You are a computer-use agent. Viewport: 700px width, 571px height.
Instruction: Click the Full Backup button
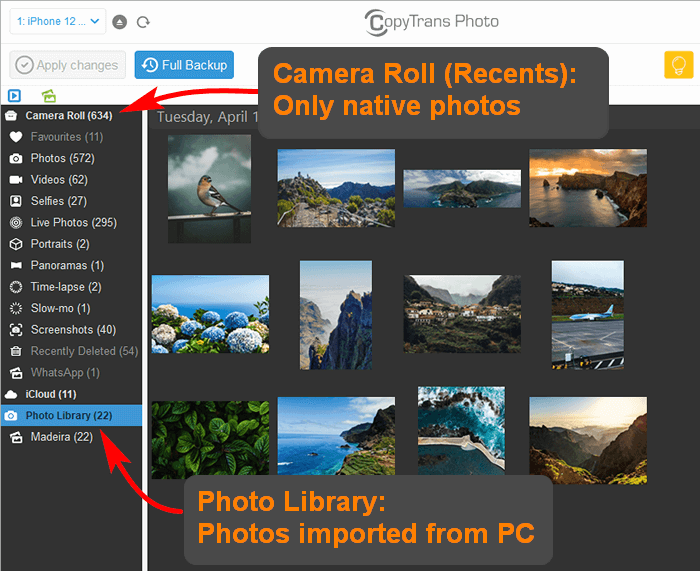[x=184, y=65]
